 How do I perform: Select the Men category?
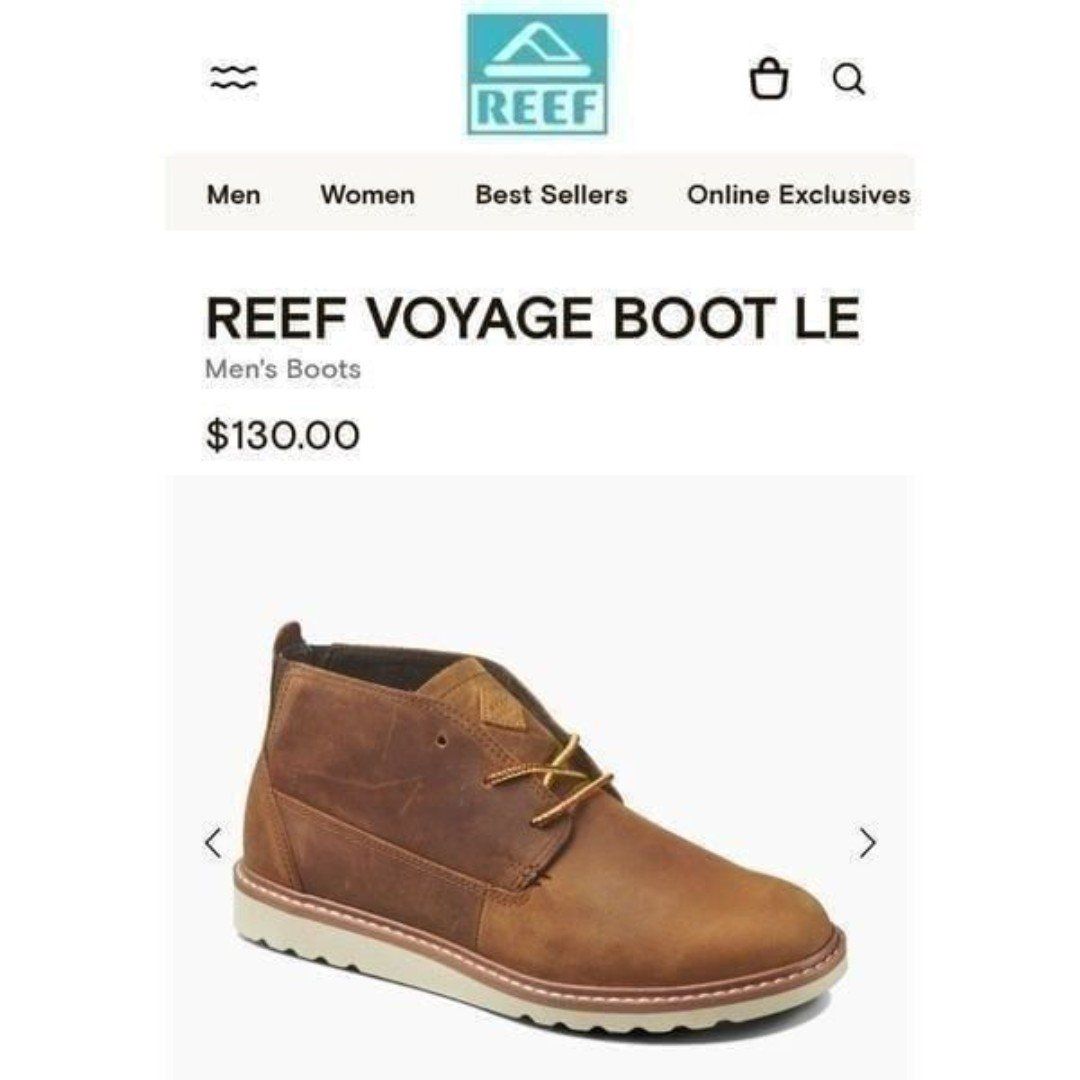point(233,194)
